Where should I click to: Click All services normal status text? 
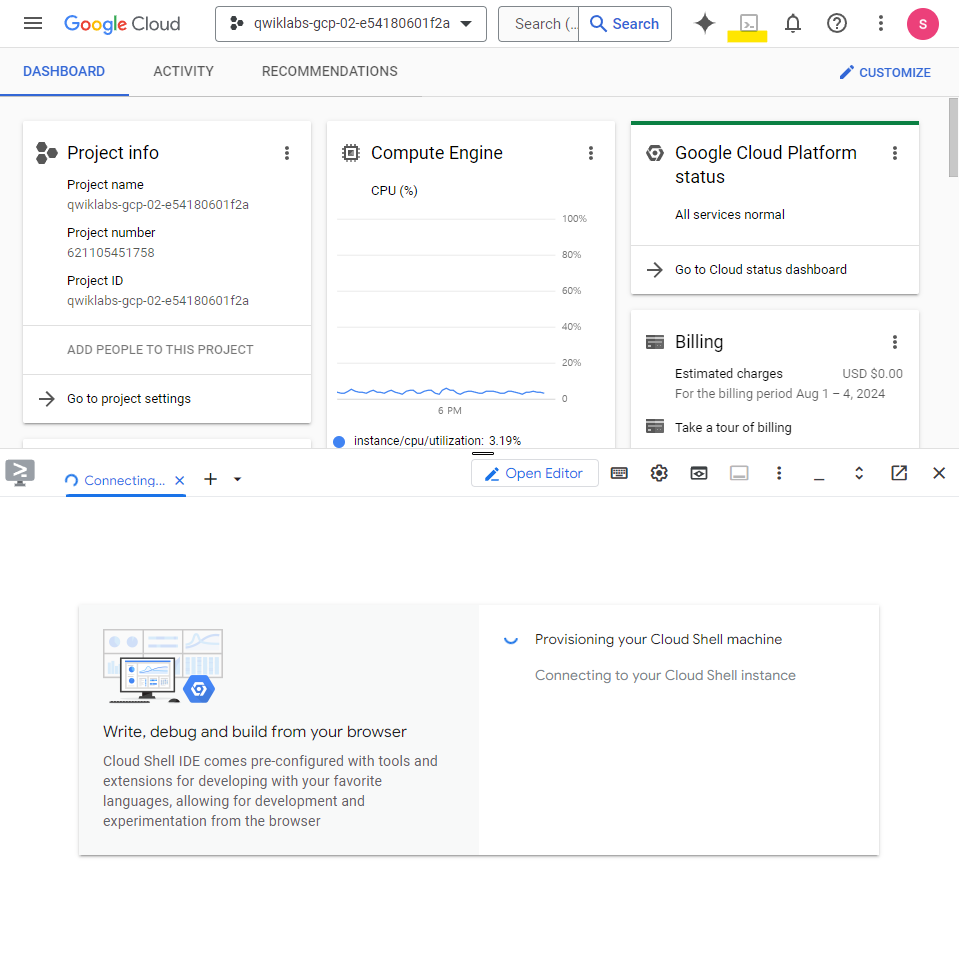click(730, 215)
